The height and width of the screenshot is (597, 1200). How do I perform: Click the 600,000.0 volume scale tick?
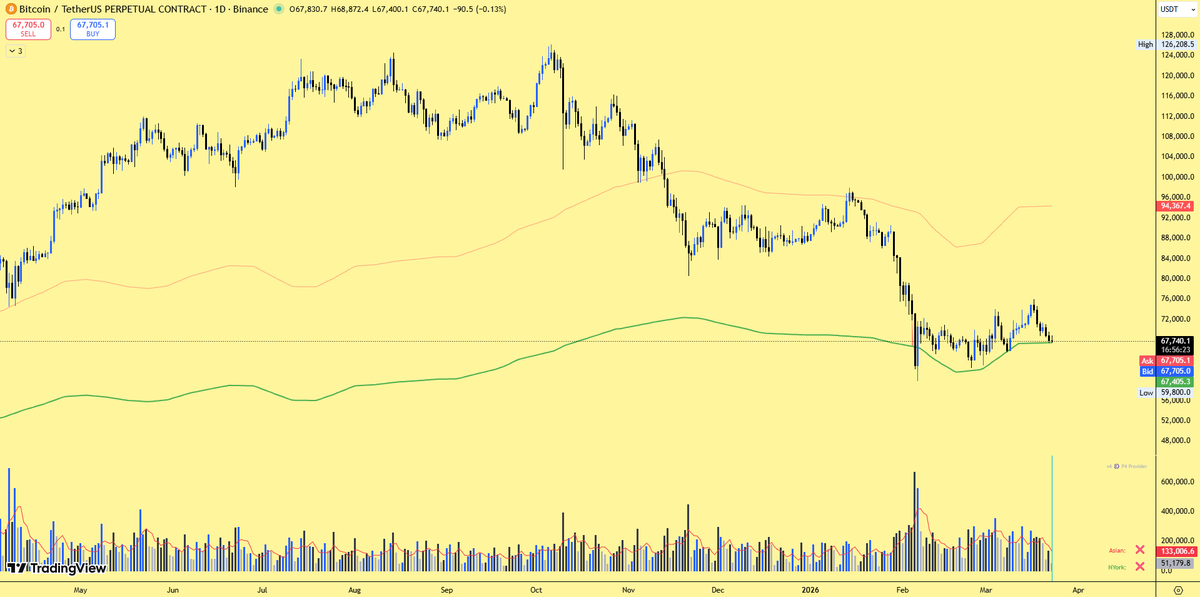pos(1177,481)
